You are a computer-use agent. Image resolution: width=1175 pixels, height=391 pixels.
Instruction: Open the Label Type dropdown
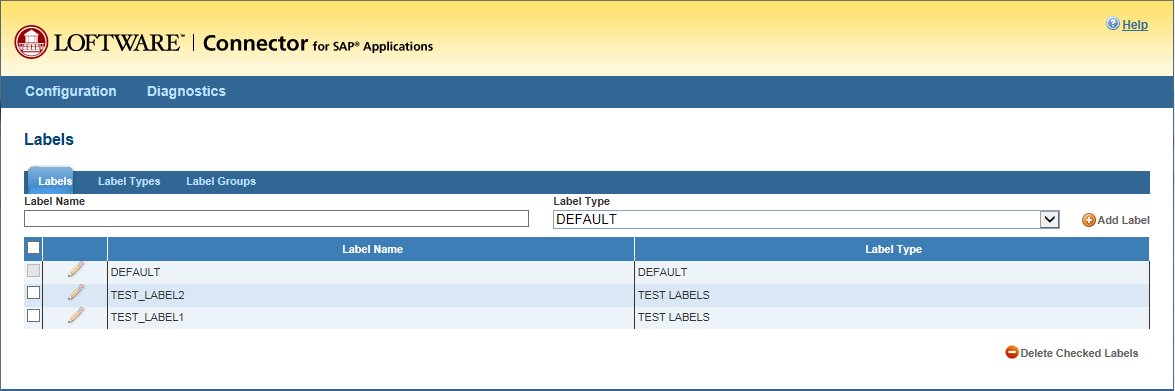(x=806, y=219)
